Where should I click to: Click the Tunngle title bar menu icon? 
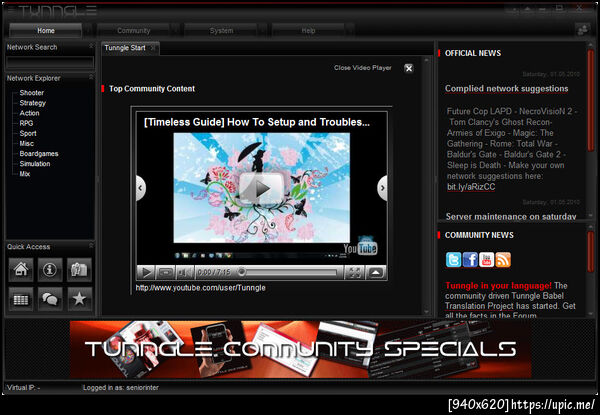click(x=11, y=10)
